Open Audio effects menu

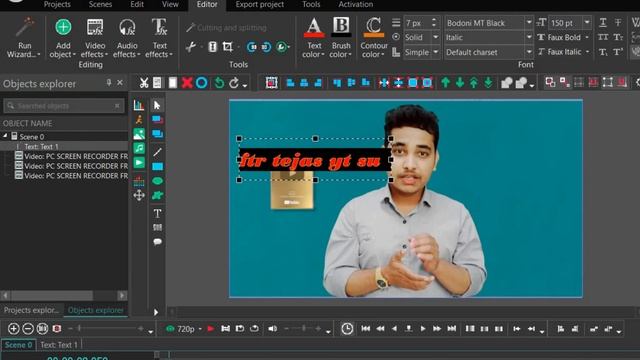click(x=127, y=38)
